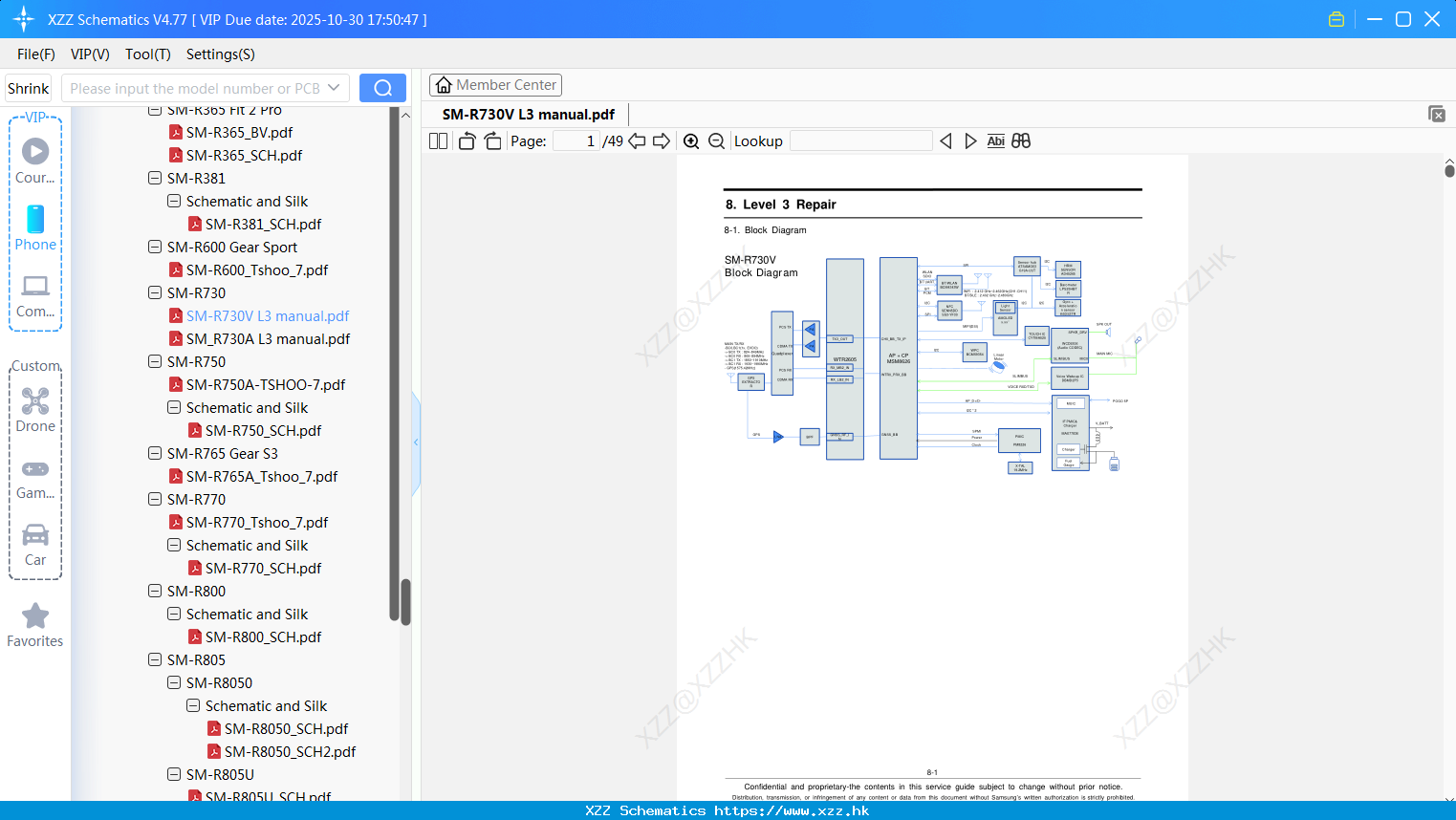Image resolution: width=1456 pixels, height=820 pixels.
Task: Open Member Center
Action: (x=495, y=85)
